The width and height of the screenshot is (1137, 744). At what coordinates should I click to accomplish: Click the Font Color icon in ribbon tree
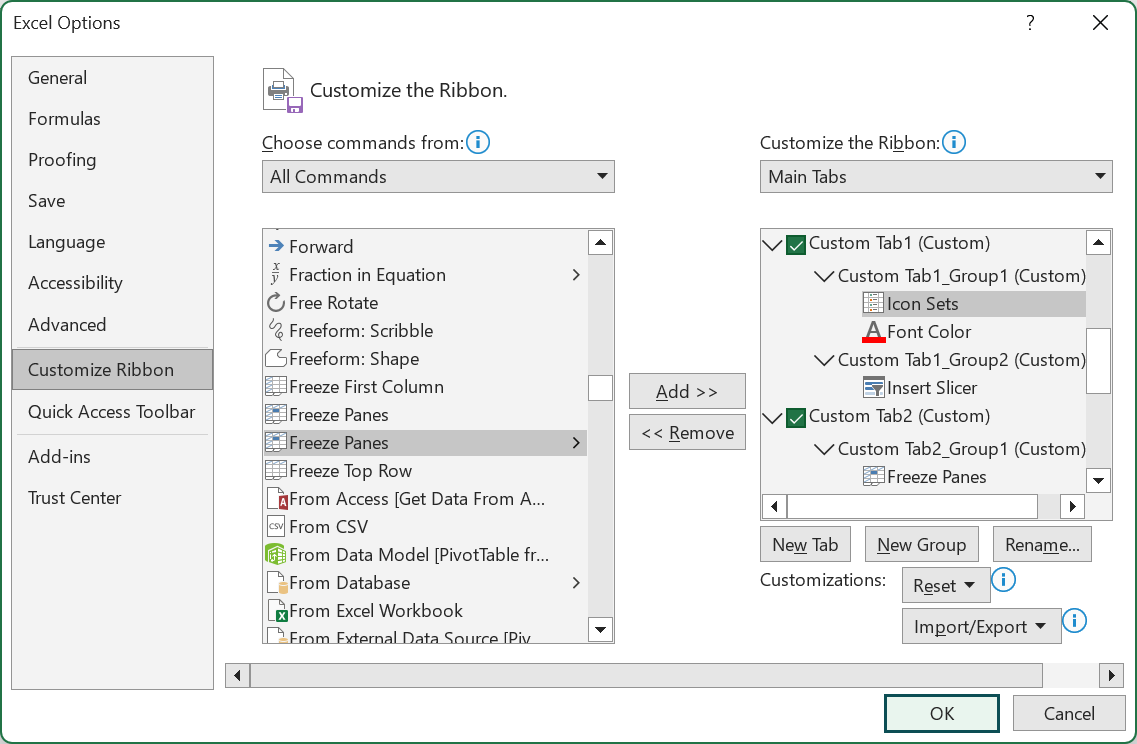[x=873, y=331]
